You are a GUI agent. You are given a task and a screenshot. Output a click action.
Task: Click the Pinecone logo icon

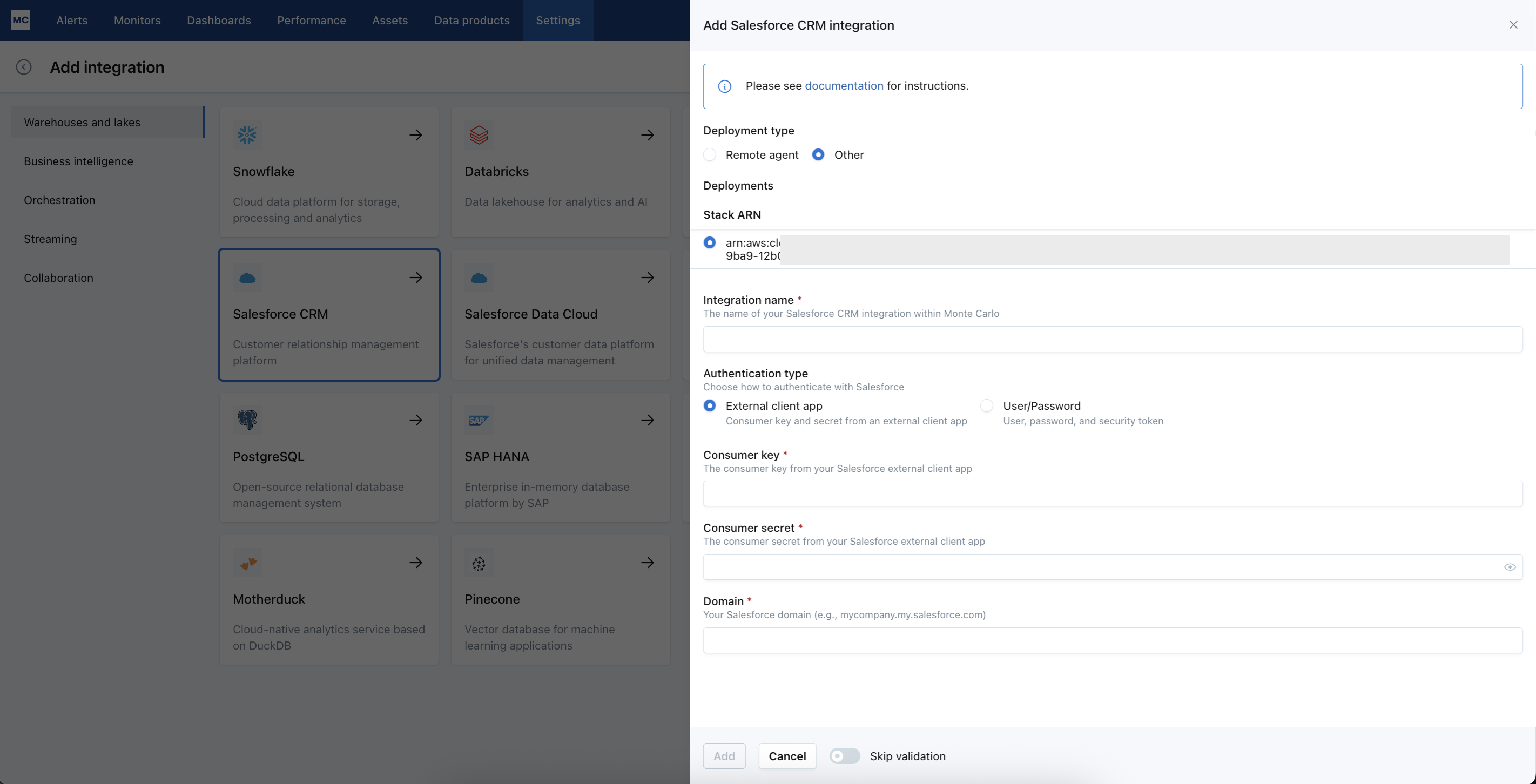479,563
